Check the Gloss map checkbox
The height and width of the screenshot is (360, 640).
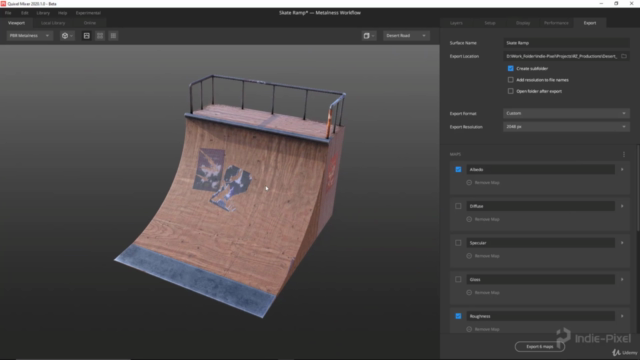pos(458,280)
